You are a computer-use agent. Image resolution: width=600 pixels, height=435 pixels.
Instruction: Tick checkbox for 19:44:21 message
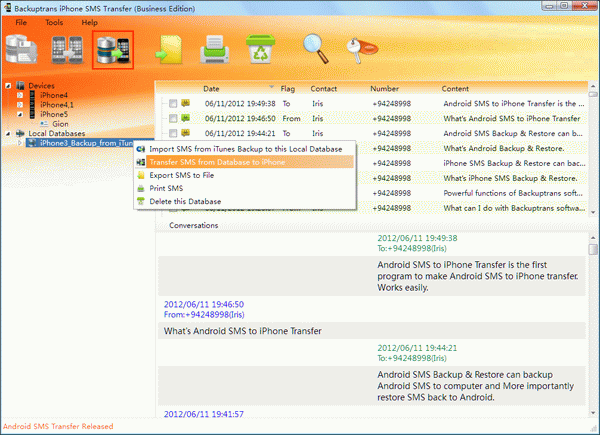click(x=173, y=133)
